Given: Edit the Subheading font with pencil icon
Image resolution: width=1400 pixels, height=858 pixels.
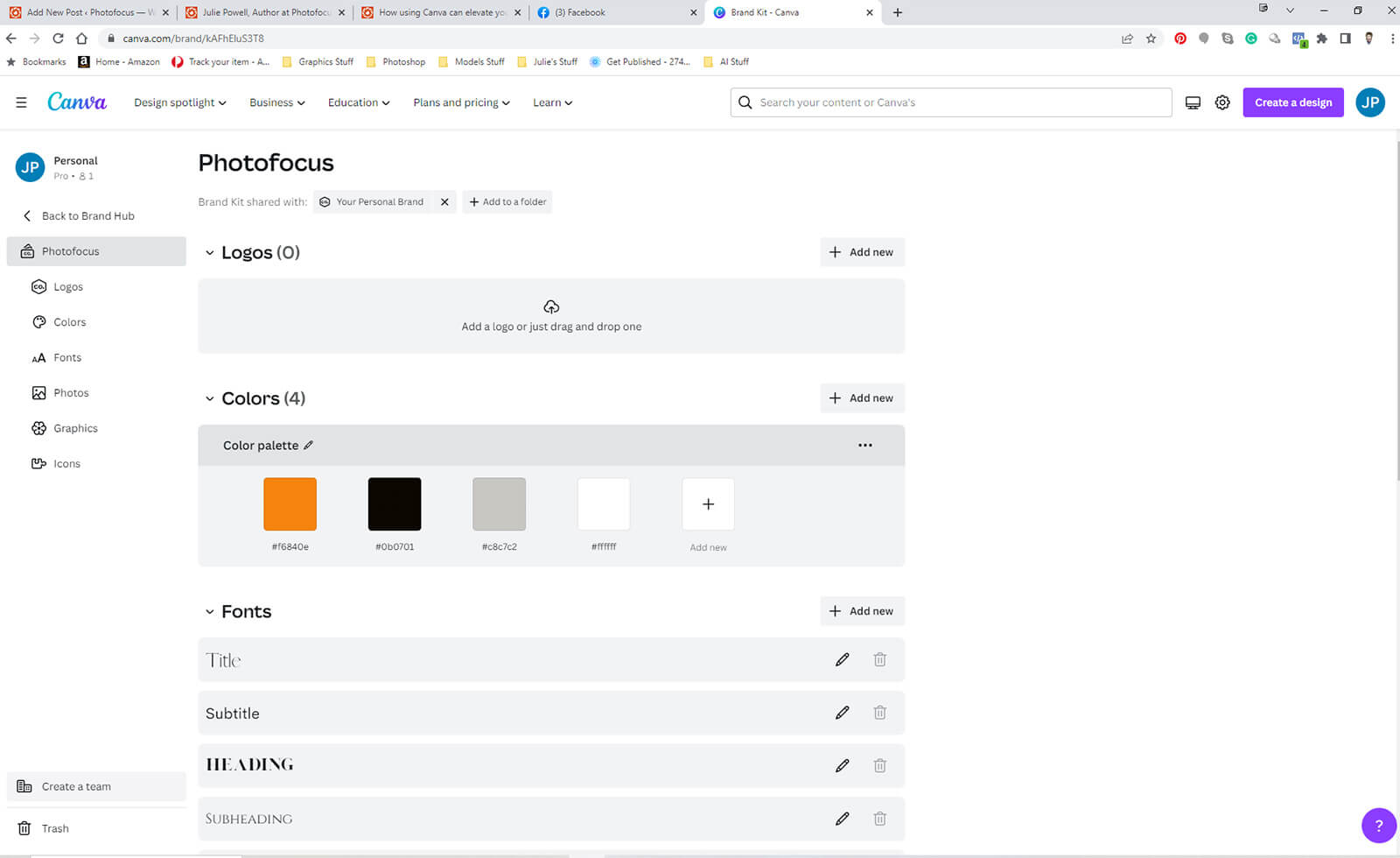Looking at the screenshot, I should [842, 819].
